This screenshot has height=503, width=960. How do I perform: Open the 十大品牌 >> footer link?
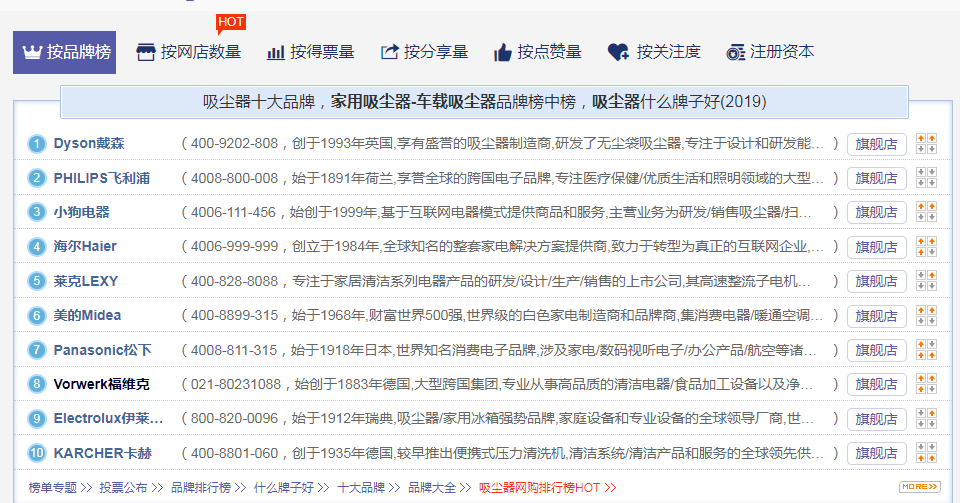(369, 488)
